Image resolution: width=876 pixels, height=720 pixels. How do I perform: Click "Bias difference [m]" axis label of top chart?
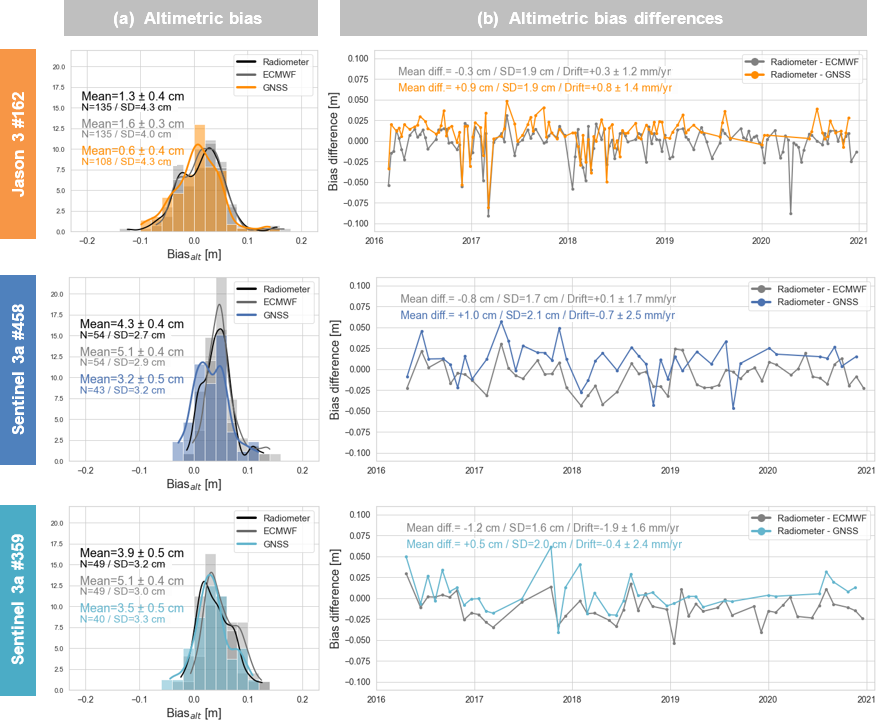point(333,142)
